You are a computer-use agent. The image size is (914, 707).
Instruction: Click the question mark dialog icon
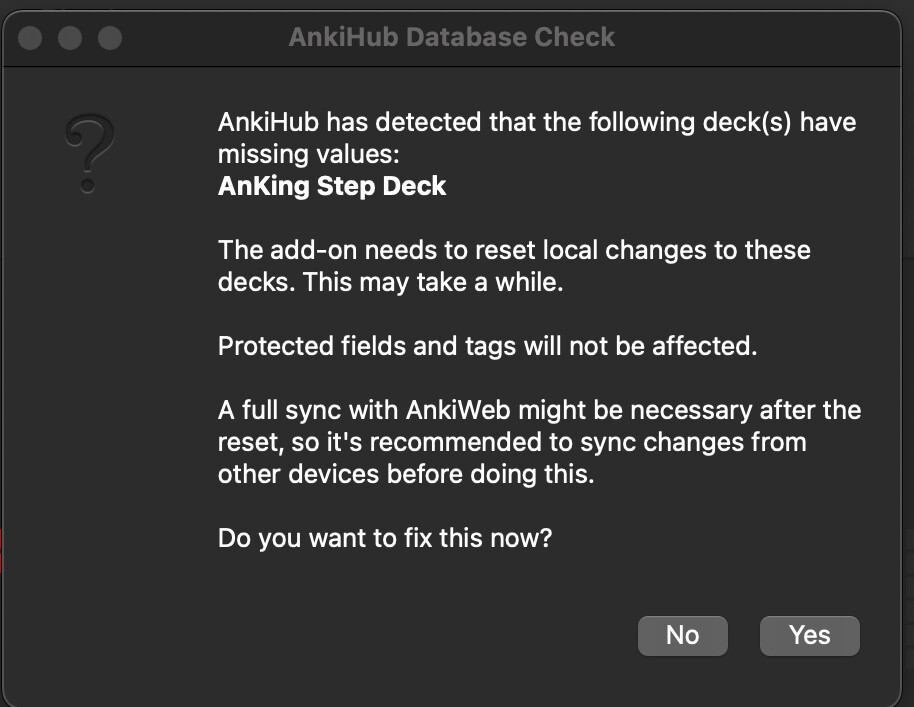point(90,153)
